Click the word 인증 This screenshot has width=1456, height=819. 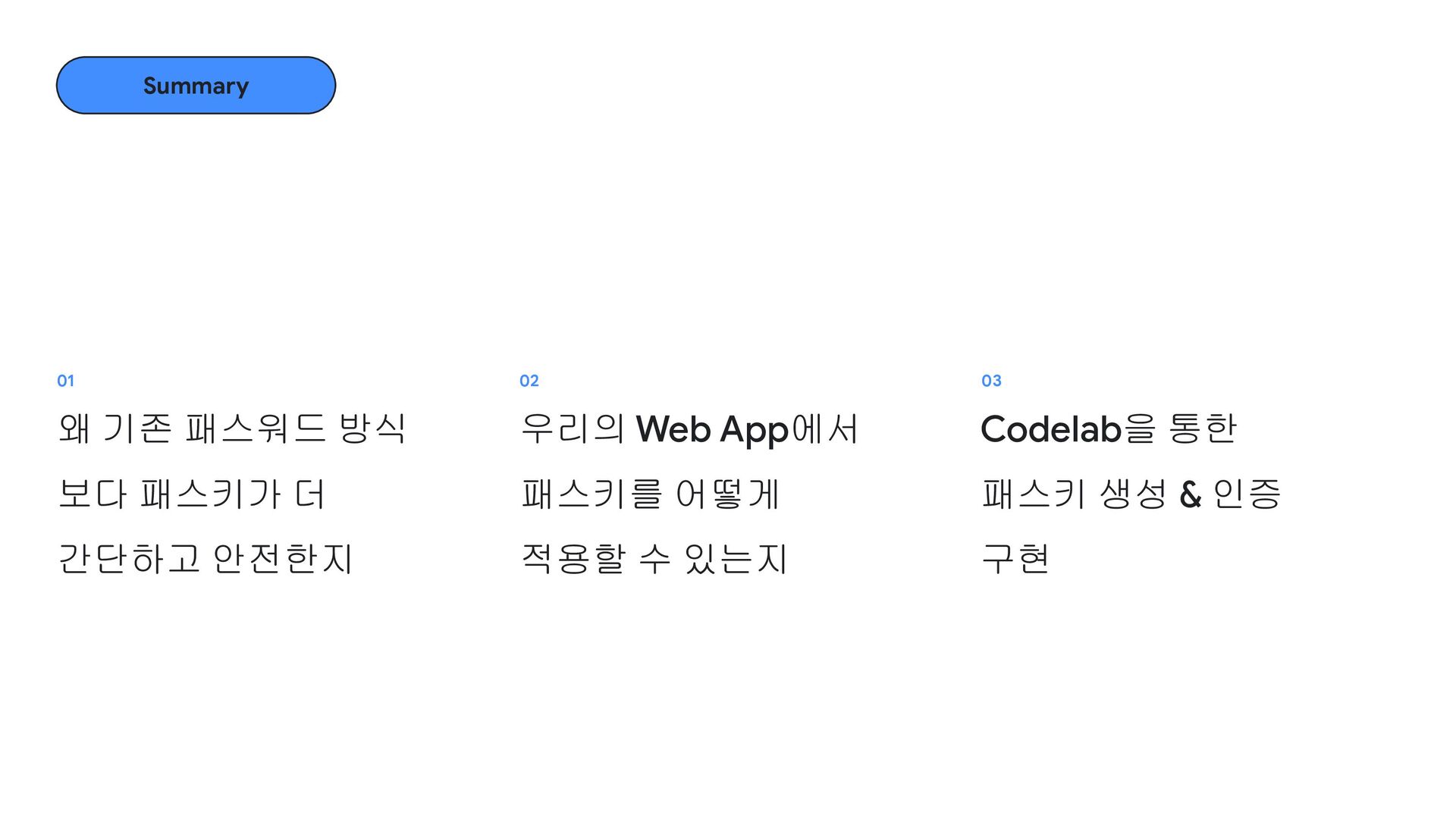[1247, 494]
